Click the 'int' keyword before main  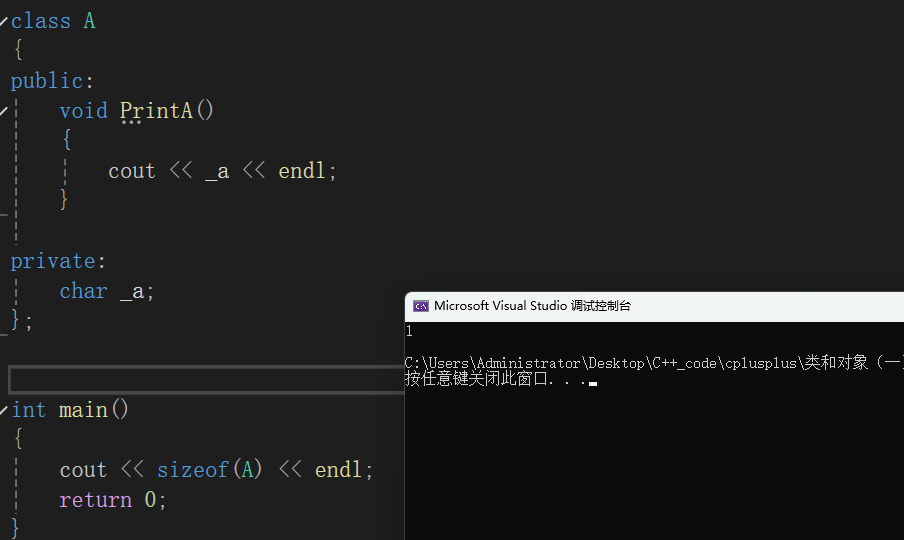pos(28,410)
